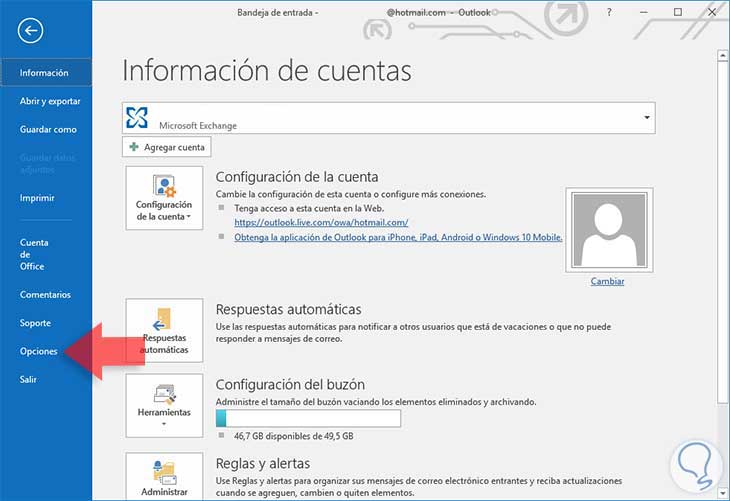The image size is (730, 501).
Task: Expand the account selector dropdown arrow
Action: tap(647, 117)
